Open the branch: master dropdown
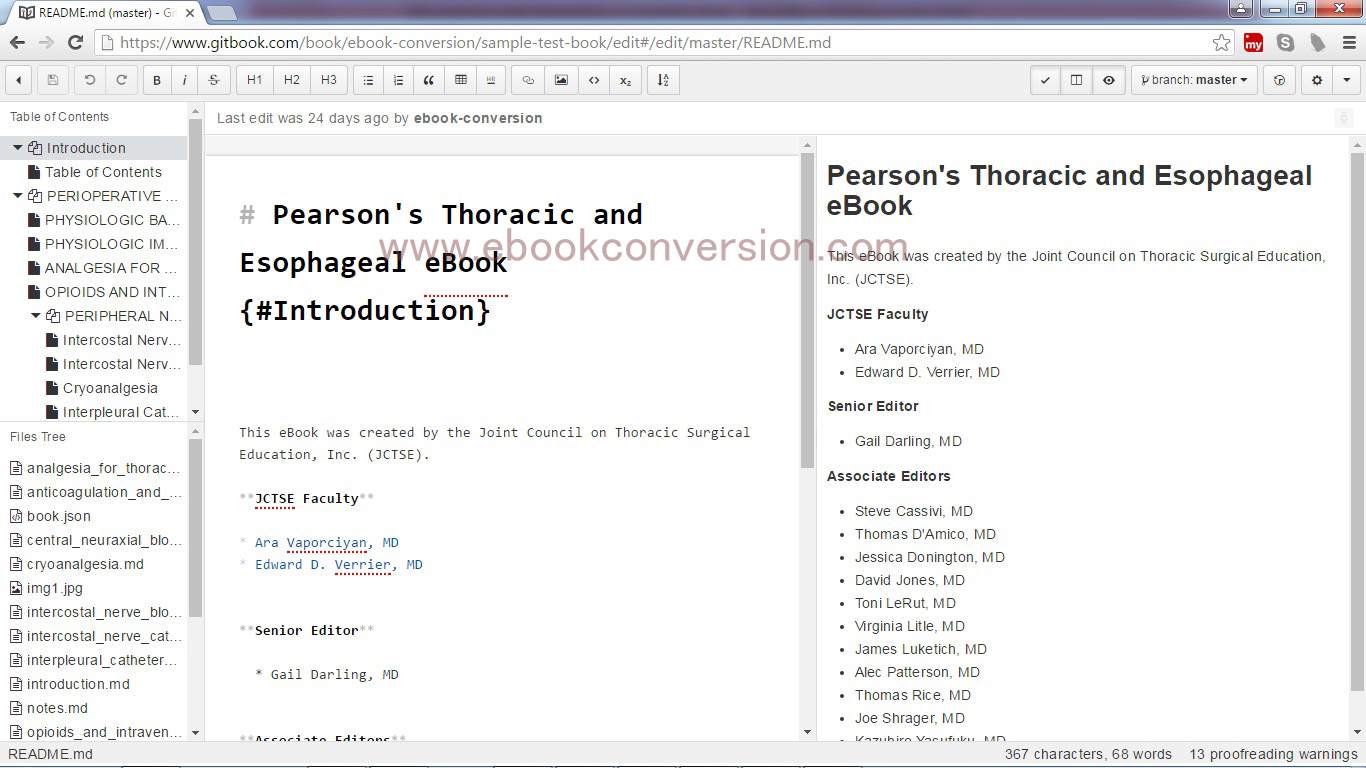The image size is (1366, 768). tap(1194, 80)
